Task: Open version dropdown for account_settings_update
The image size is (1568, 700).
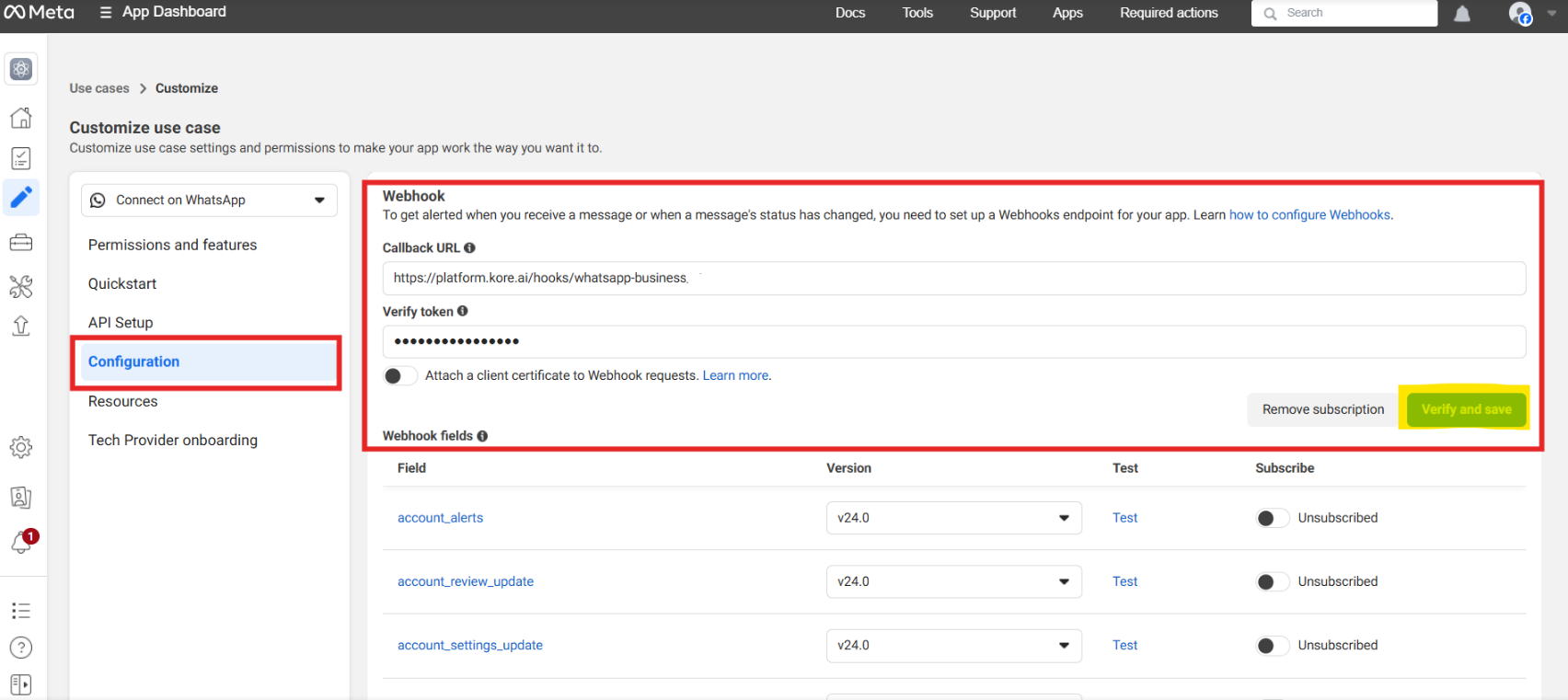Action: point(953,646)
